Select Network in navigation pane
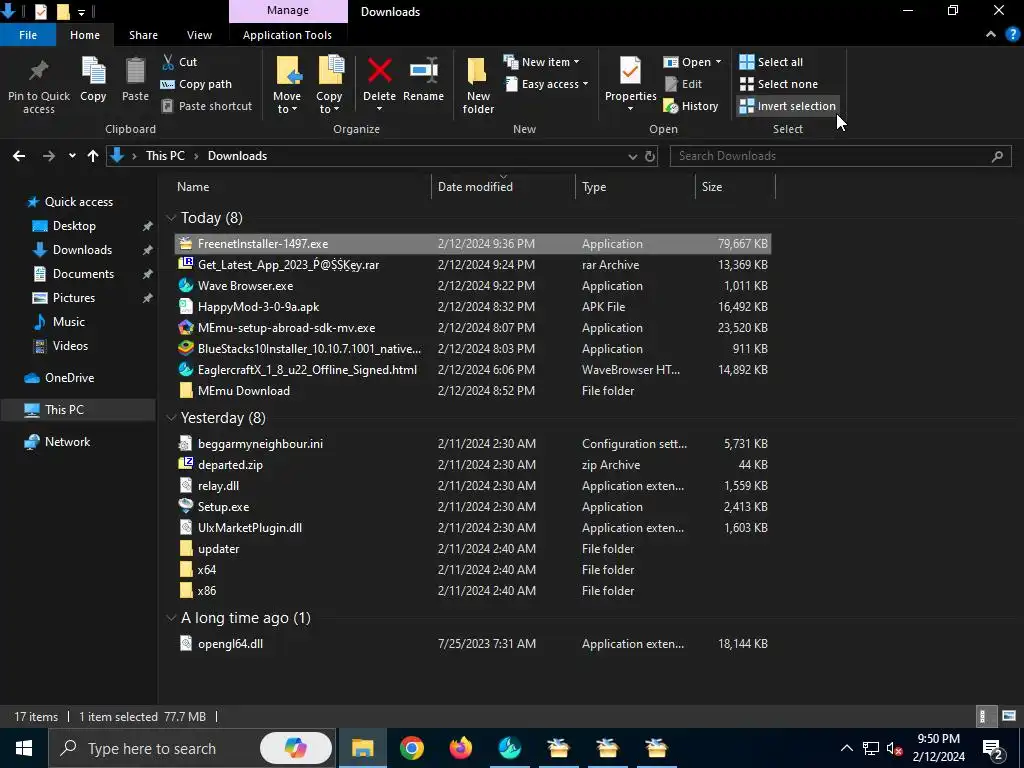 tap(67, 441)
